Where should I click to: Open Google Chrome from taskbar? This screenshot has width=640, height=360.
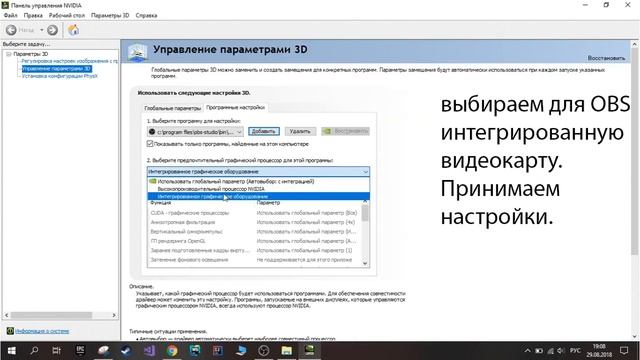click(x=172, y=351)
